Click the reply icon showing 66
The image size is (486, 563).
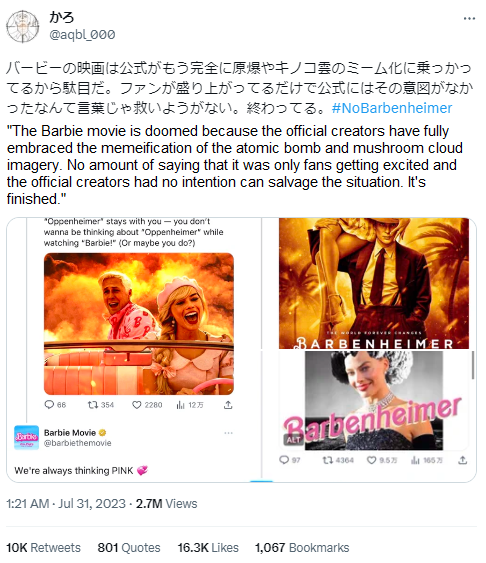[x=49, y=405]
